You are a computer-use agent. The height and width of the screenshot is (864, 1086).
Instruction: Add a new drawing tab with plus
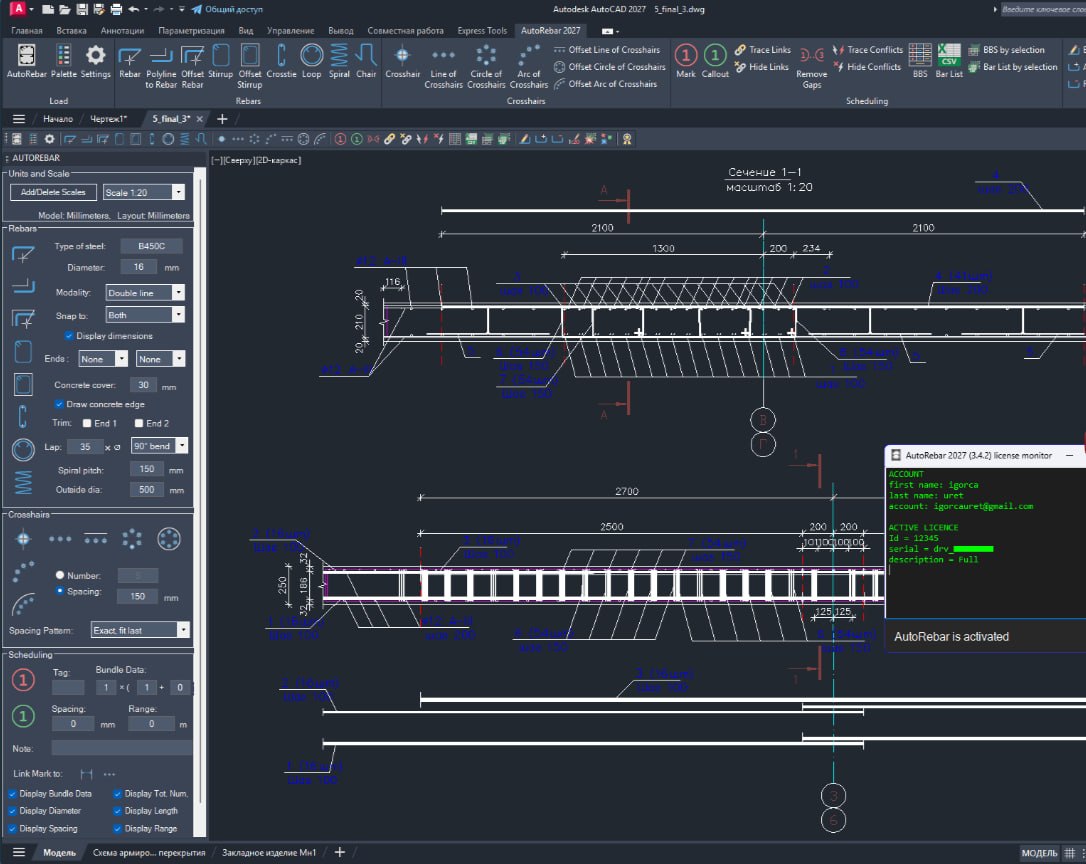[x=222, y=119]
